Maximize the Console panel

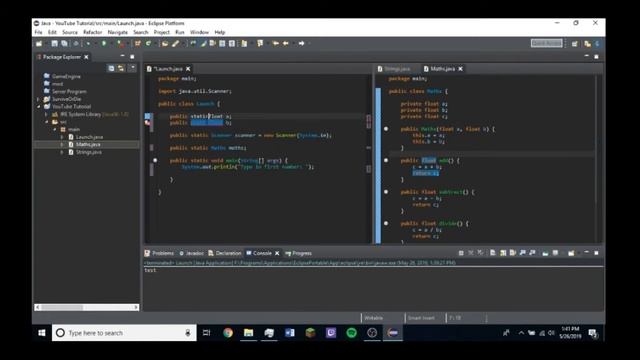coord(596,253)
